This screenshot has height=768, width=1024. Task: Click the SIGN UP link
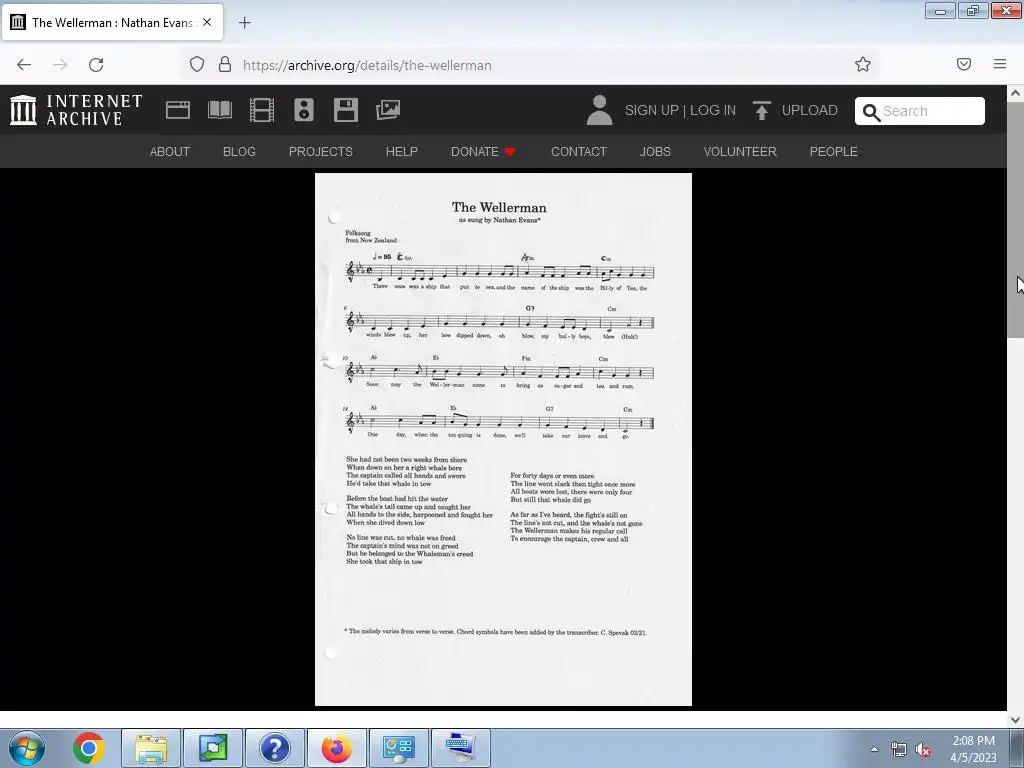pos(652,110)
